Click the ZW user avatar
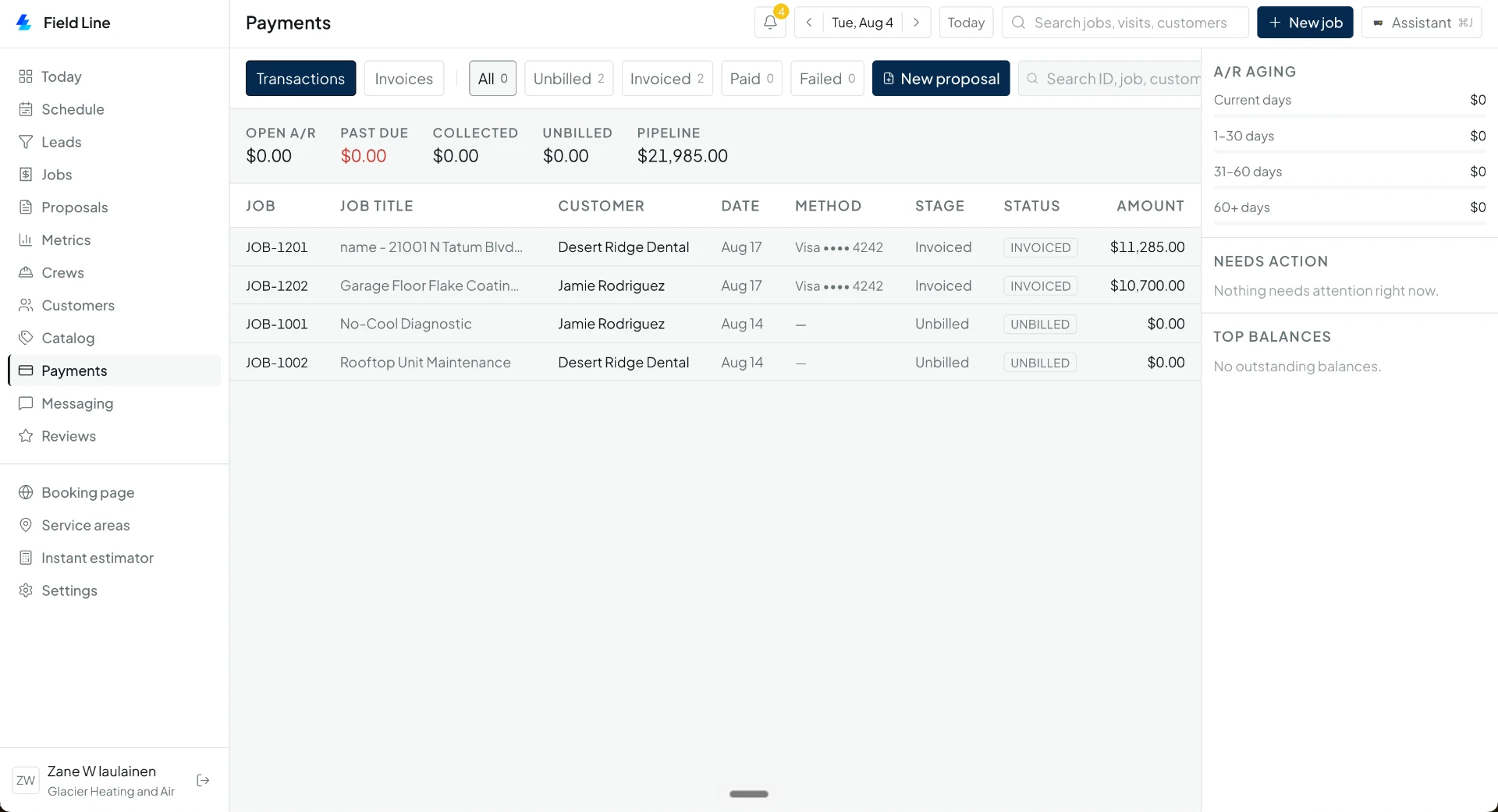Viewport: 1498px width, 812px height. pyautogui.click(x=26, y=781)
